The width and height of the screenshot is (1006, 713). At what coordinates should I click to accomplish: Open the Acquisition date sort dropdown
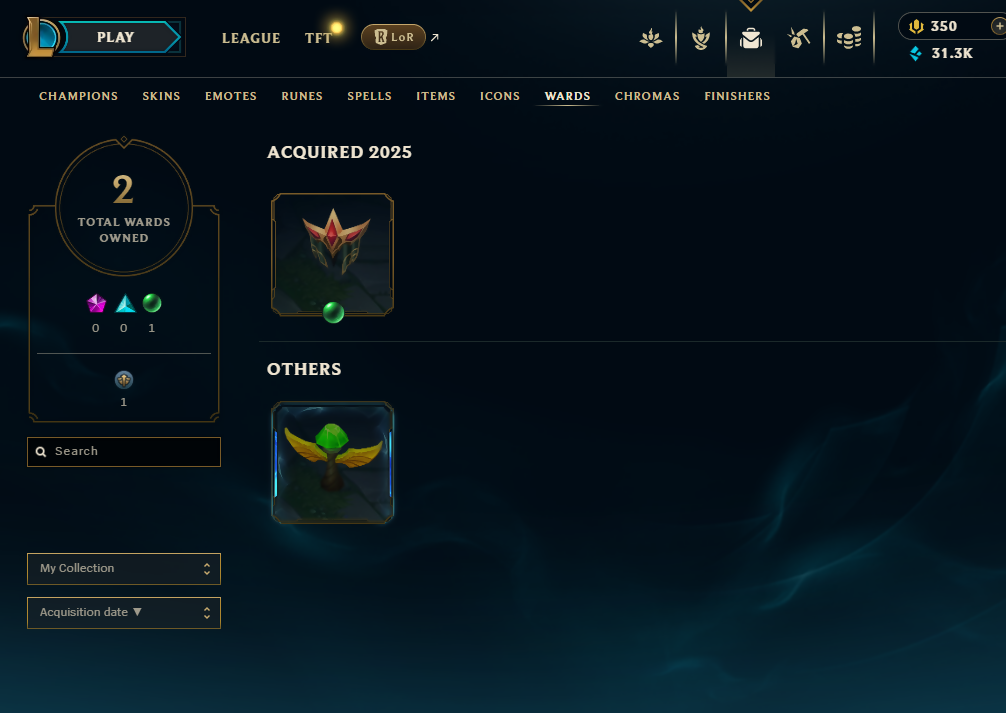124,613
